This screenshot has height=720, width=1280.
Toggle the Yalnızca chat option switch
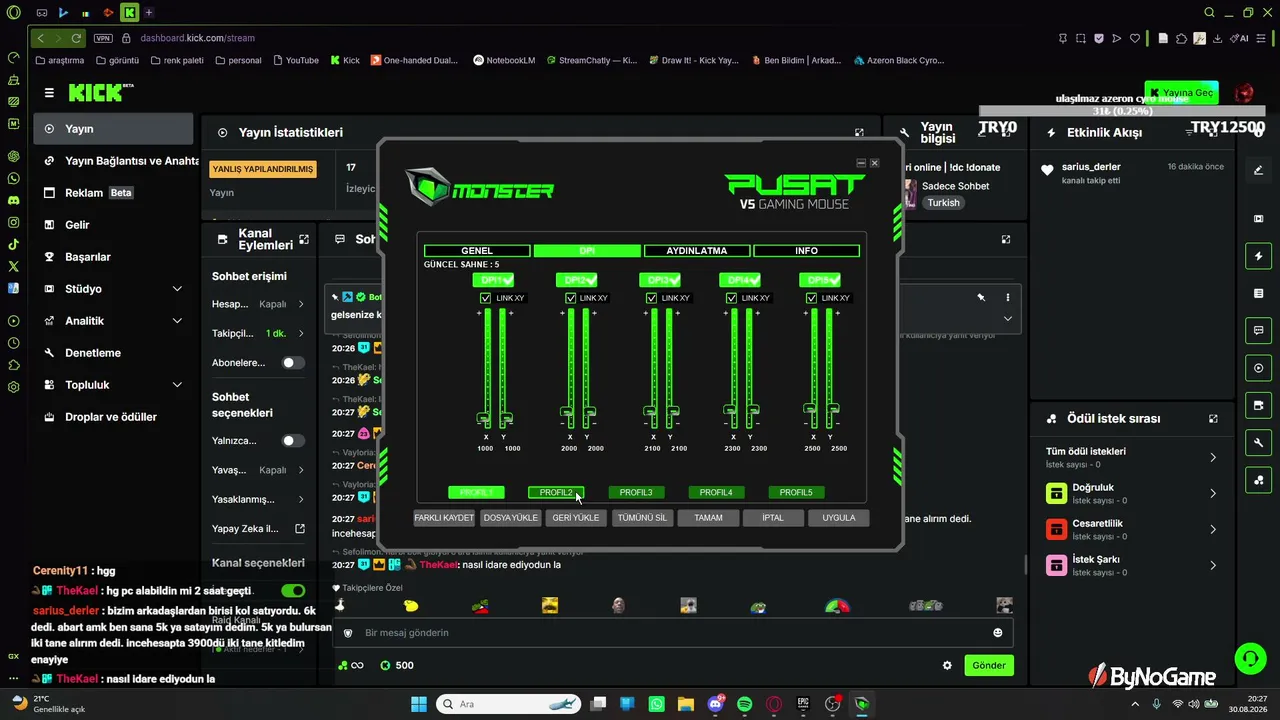coord(293,441)
